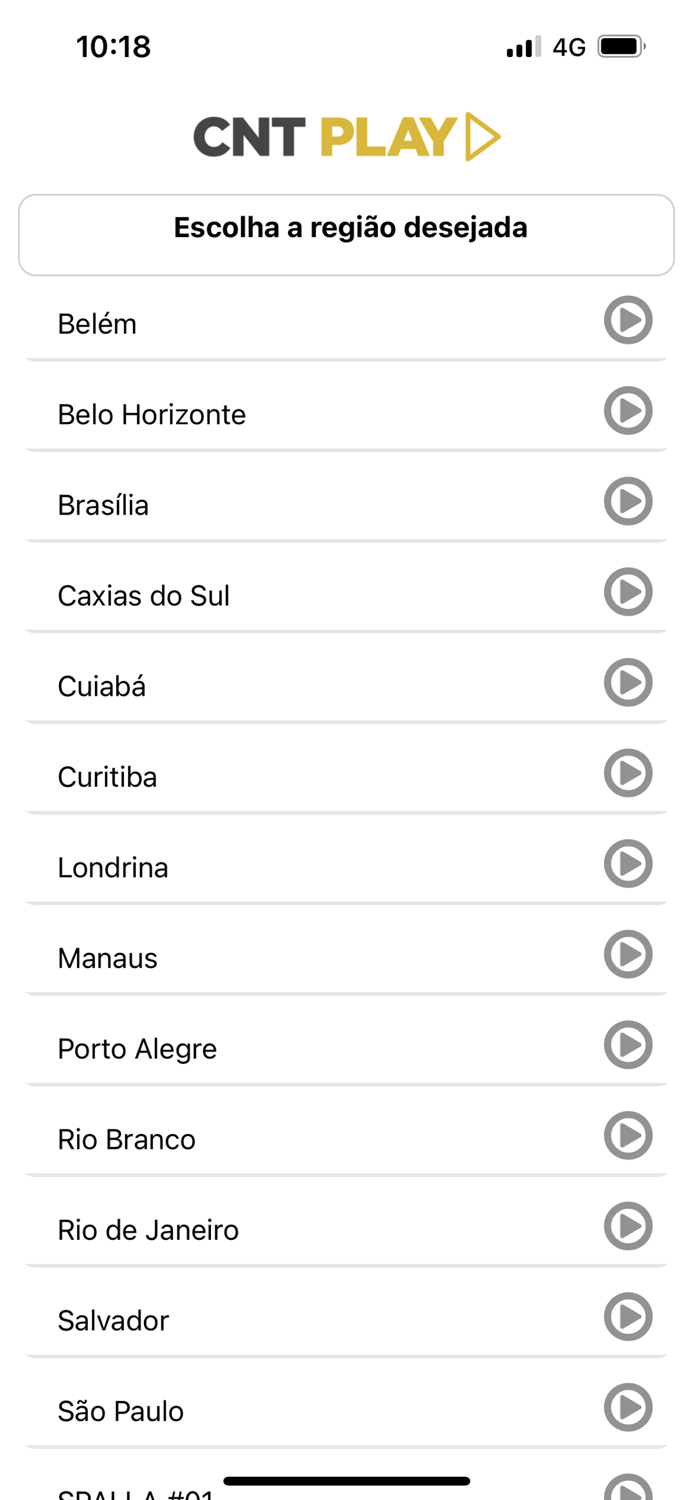Hit the play icon for Curitiba
Viewport: 693px width, 1500px height.
[628, 774]
